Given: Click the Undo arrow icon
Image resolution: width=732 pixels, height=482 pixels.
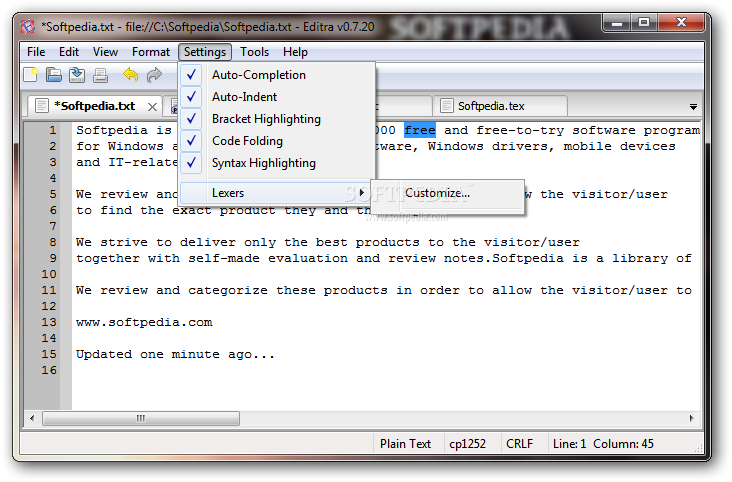Looking at the screenshot, I should point(131,75).
